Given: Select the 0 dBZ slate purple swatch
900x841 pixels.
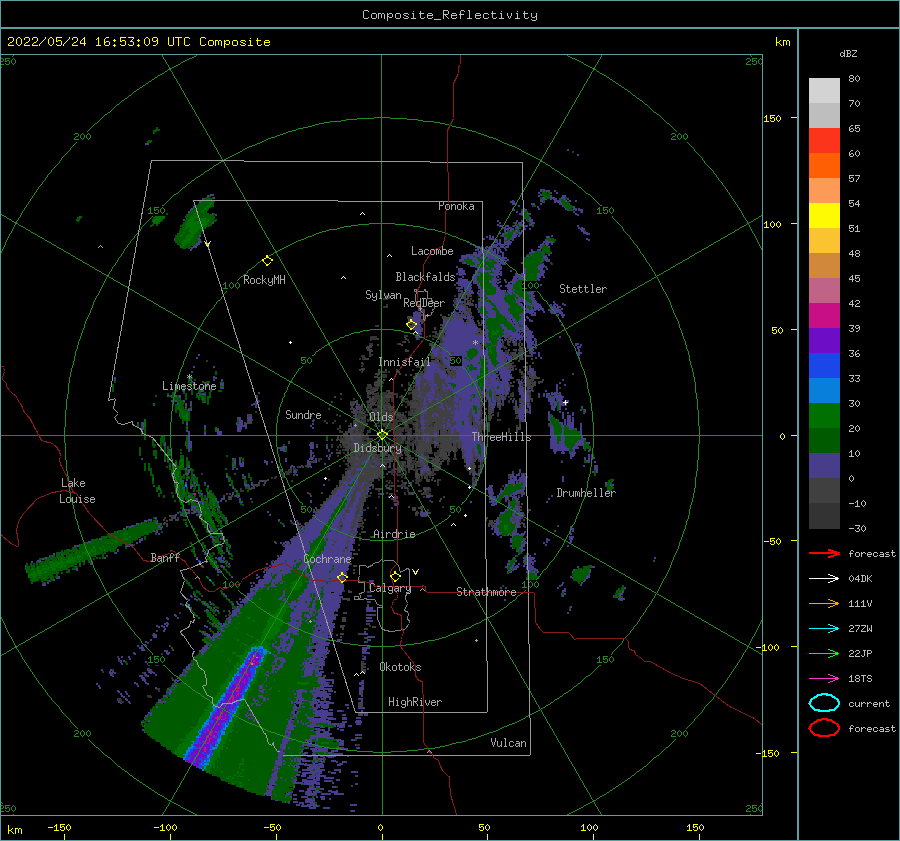Looking at the screenshot, I should coord(824,466).
